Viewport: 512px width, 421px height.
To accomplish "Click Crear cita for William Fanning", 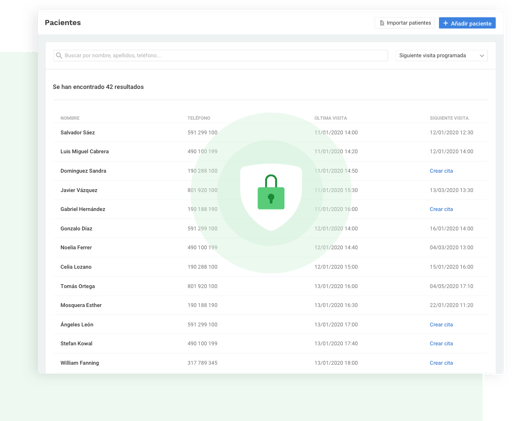I will click(x=441, y=363).
